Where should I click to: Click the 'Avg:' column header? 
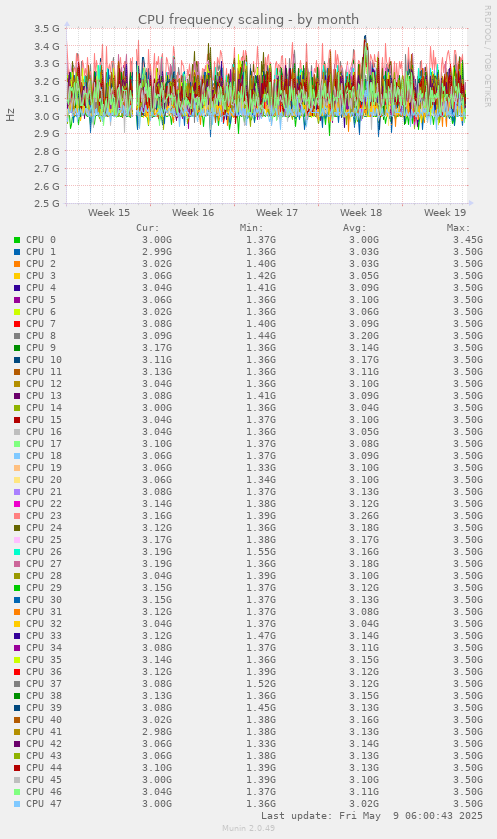[355, 228]
